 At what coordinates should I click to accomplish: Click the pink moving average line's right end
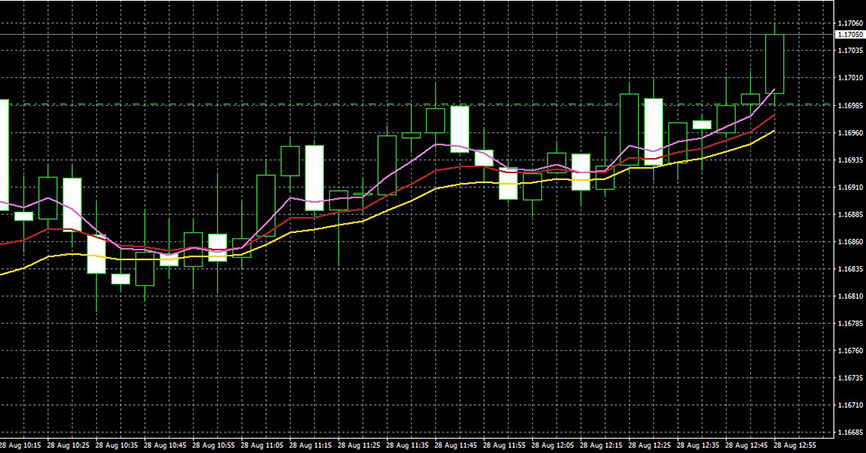tap(773, 90)
